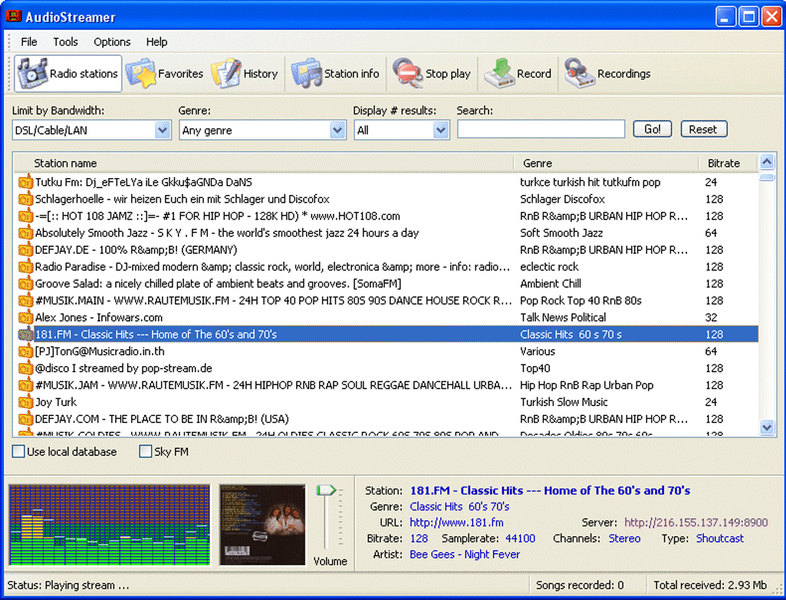Click the Shoutcast type value
Image resolution: width=786 pixels, height=600 pixels.
(x=720, y=538)
